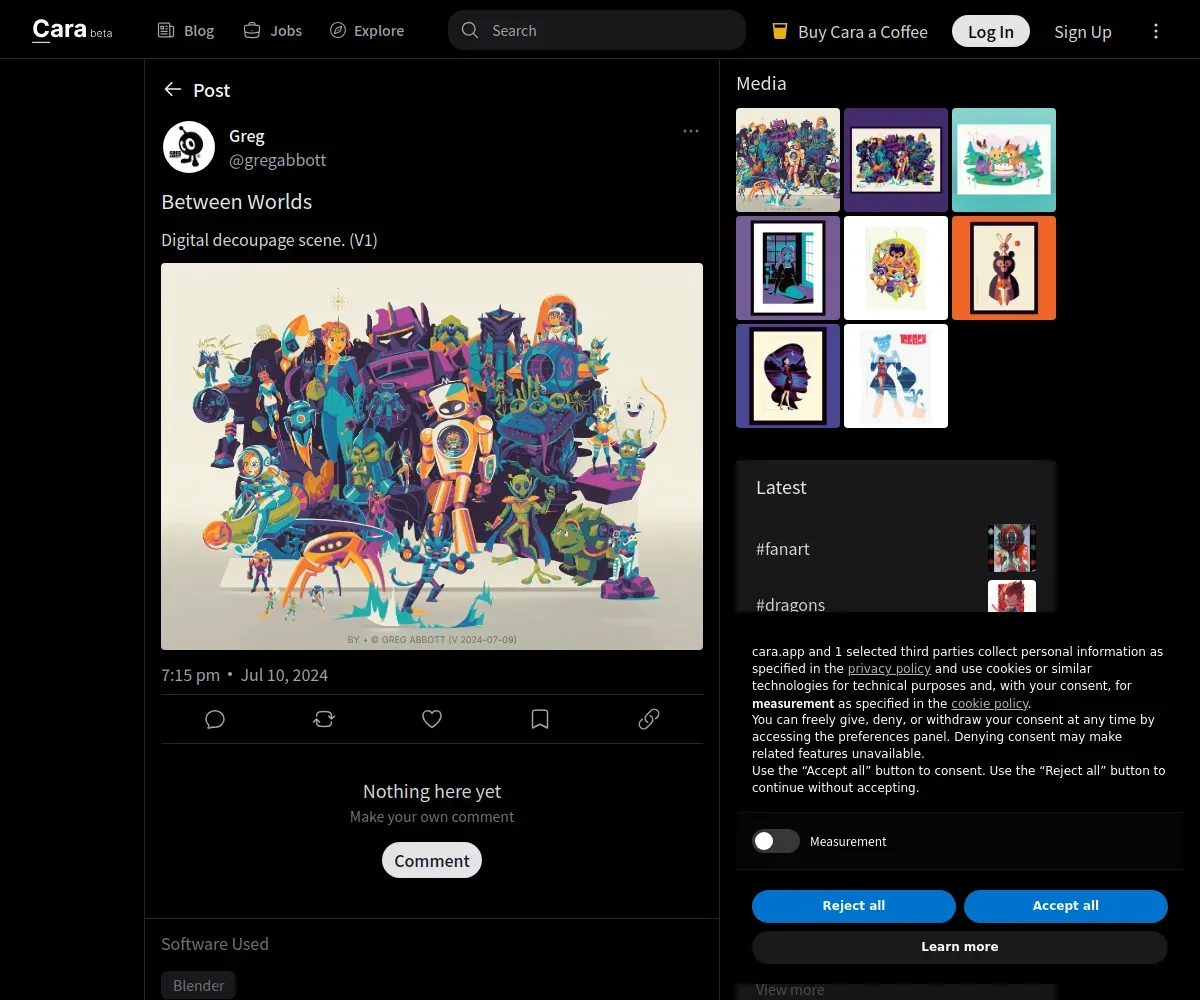Copy the post link icon
The width and height of the screenshot is (1200, 1000).
click(x=649, y=719)
